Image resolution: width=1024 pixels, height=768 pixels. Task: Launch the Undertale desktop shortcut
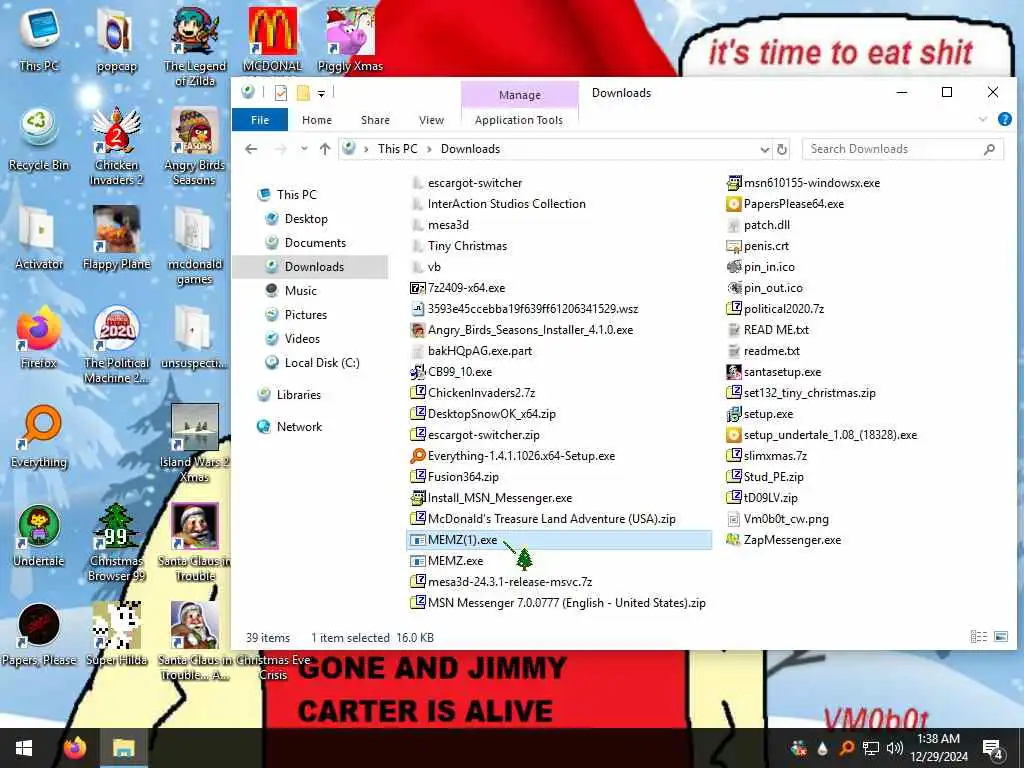pos(39,536)
